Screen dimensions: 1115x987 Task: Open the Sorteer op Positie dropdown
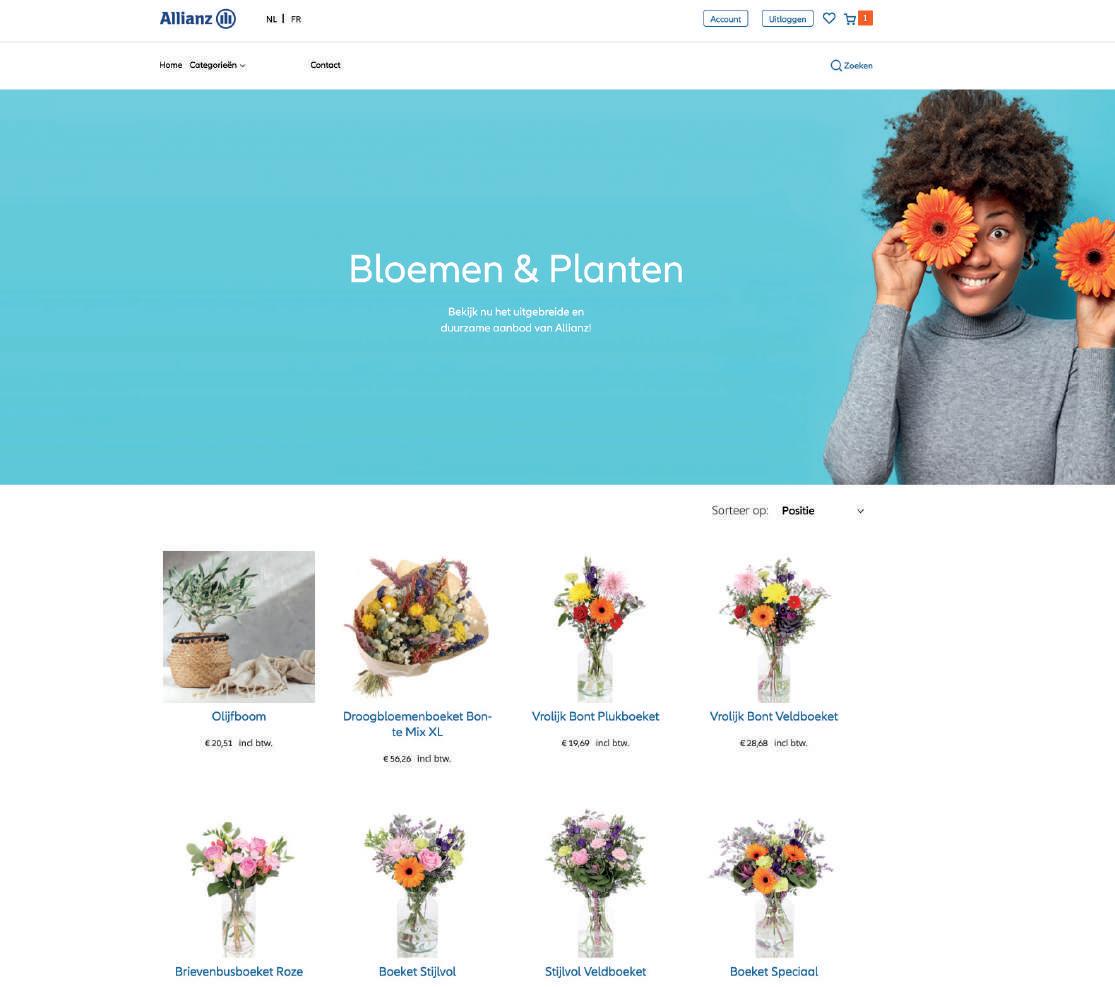click(x=822, y=511)
